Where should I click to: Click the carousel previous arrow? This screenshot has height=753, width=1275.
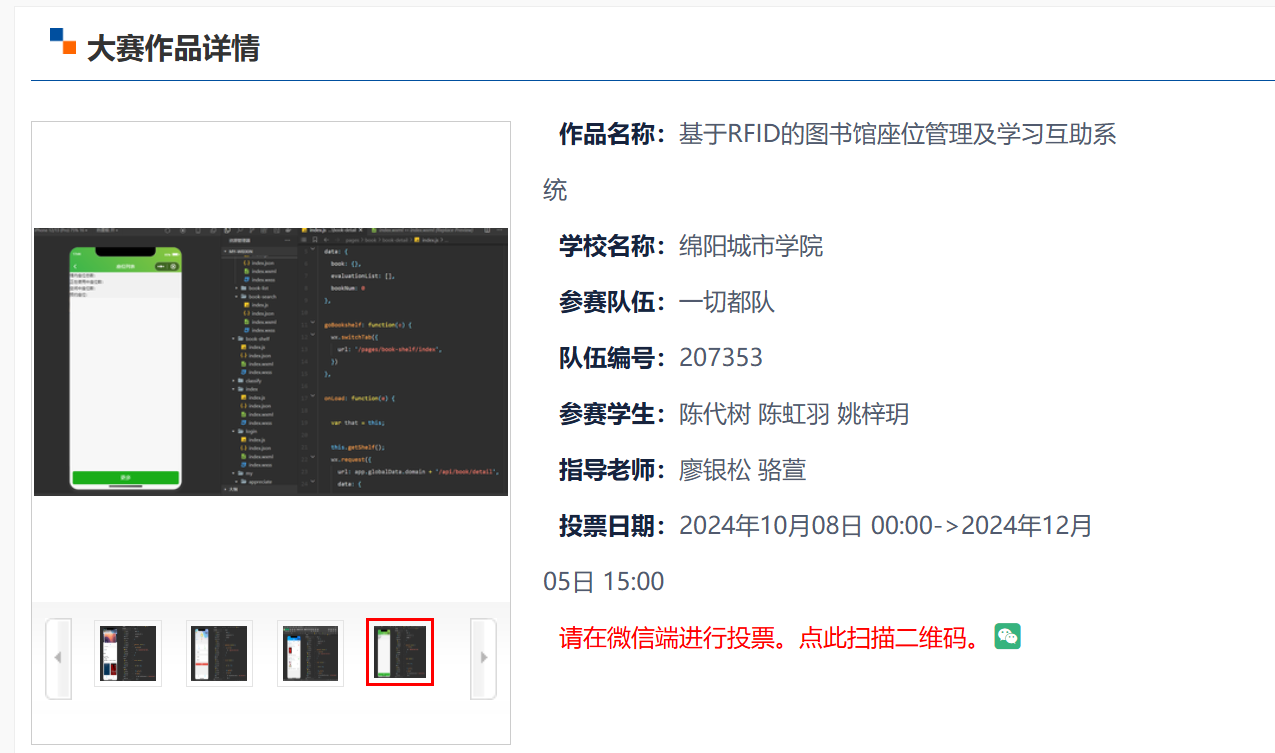coord(58,657)
